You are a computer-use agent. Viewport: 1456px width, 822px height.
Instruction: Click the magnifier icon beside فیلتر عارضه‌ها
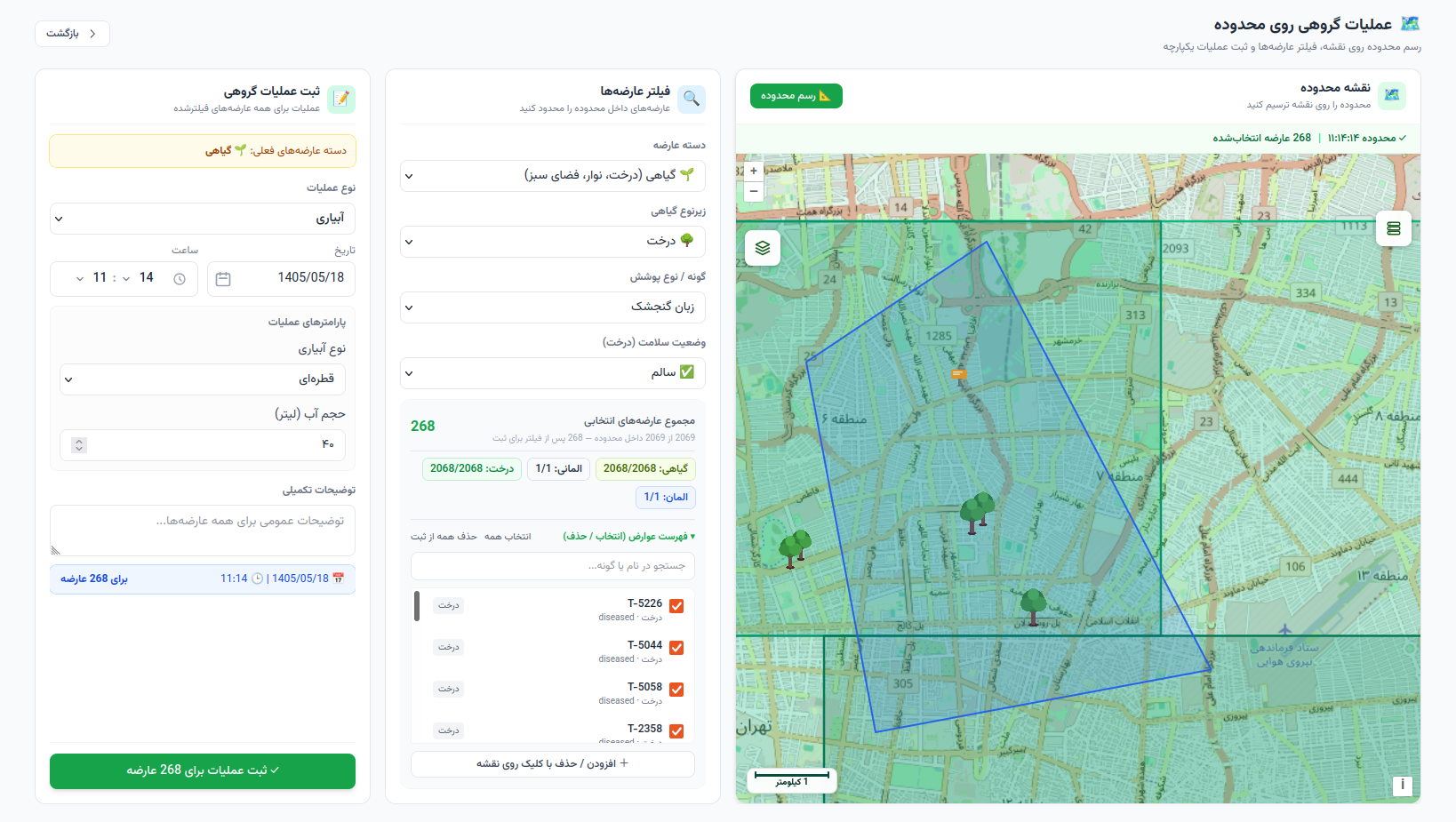click(x=692, y=100)
